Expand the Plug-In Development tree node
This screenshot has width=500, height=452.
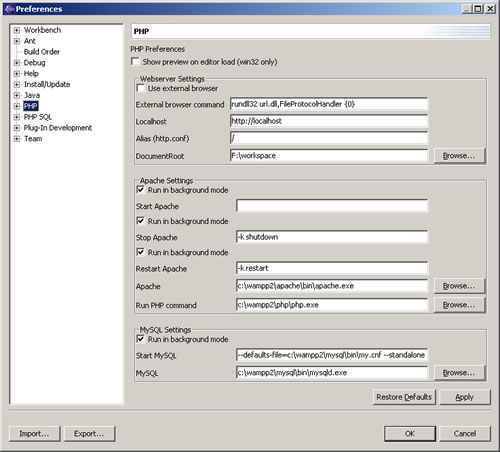[x=17, y=128]
